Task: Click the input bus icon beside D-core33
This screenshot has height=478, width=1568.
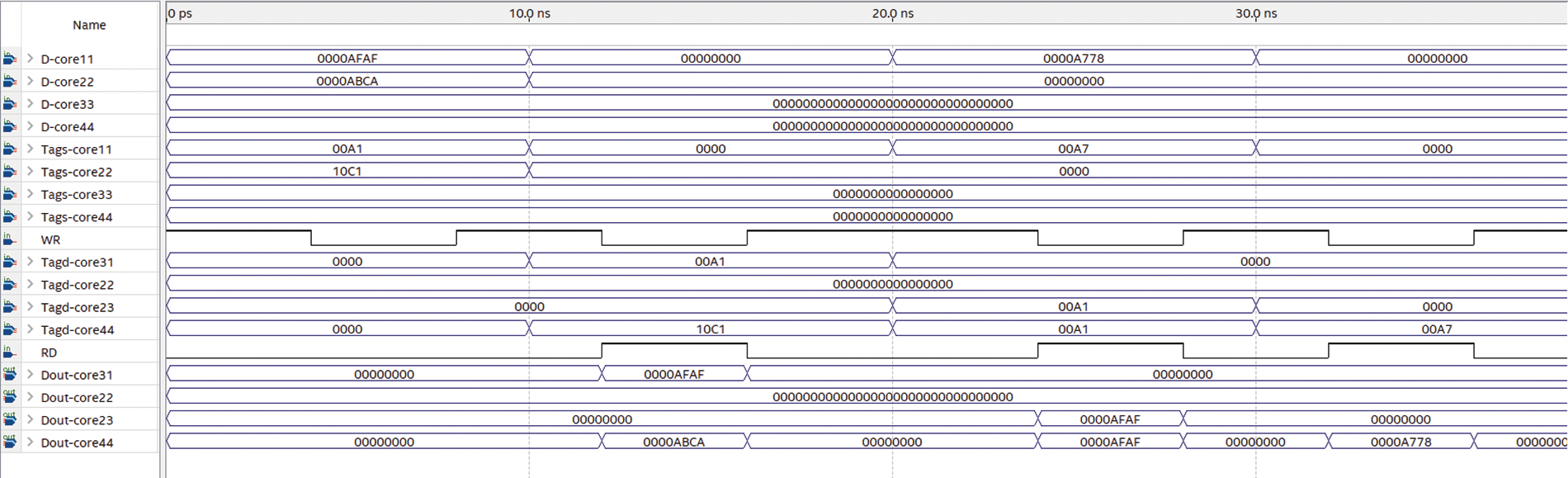Action: pos(10,104)
